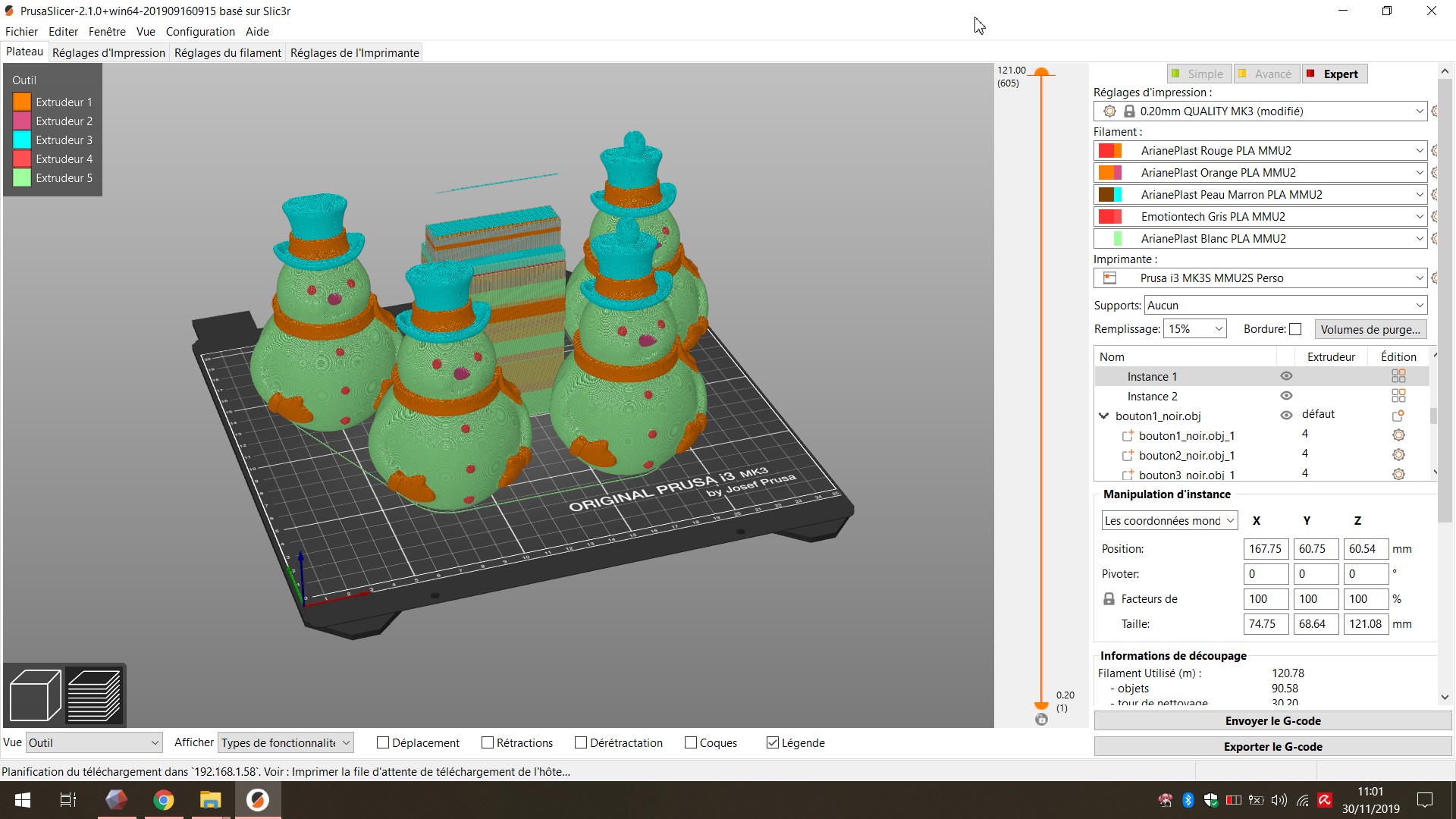
Task: Open printer settings gear beside Prusa i3 MK3S
Action: coord(1436,278)
